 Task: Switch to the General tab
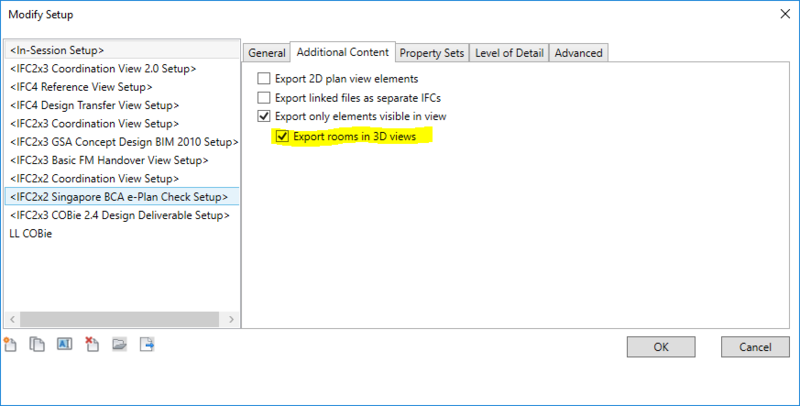coord(267,53)
